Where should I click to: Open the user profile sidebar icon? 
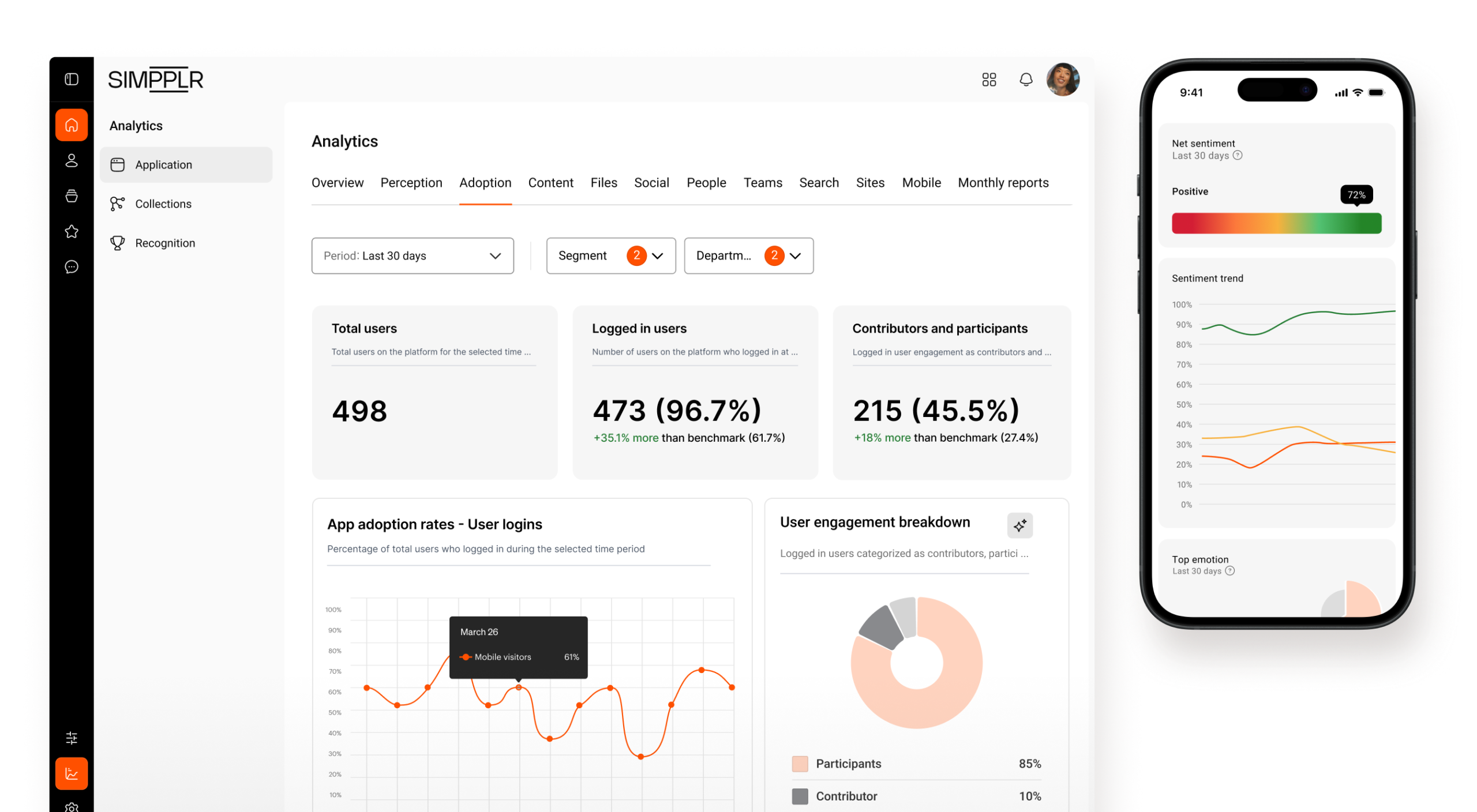[71, 160]
